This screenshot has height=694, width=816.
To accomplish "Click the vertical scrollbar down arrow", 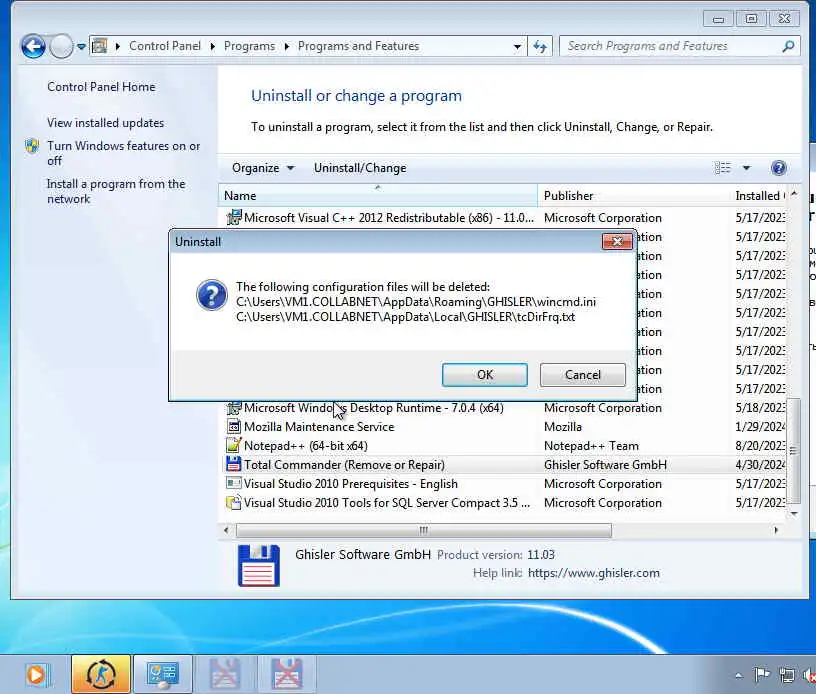I will pyautogui.click(x=794, y=513).
